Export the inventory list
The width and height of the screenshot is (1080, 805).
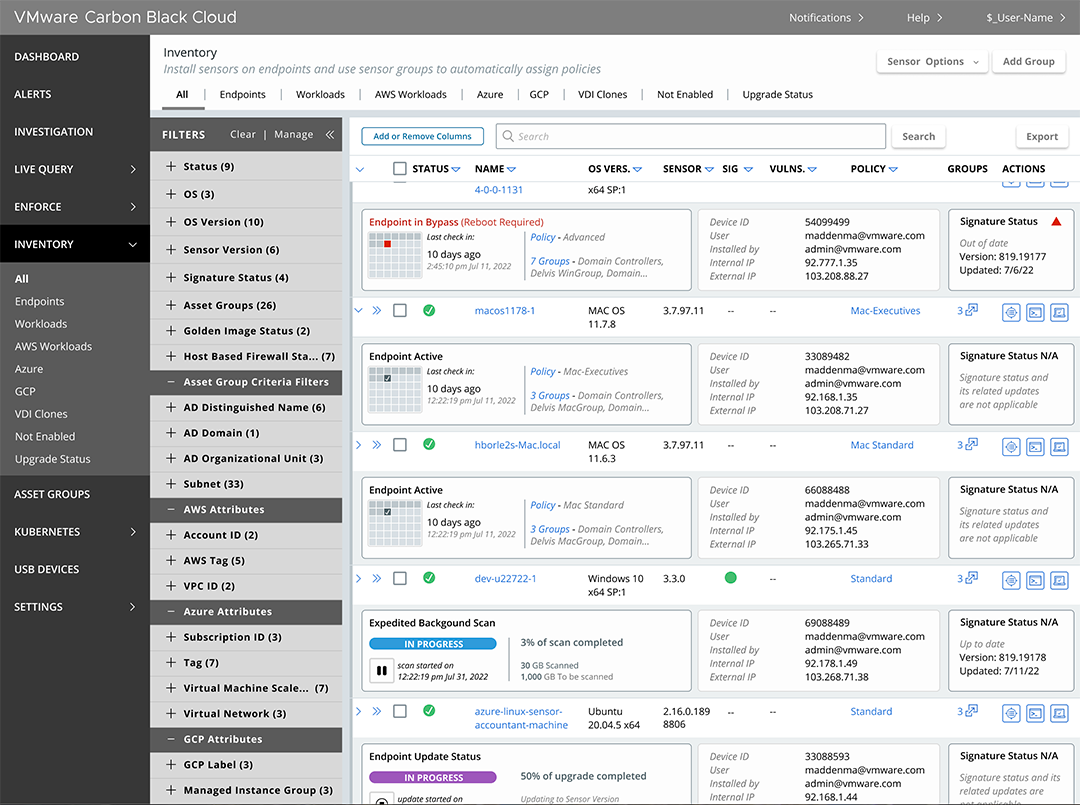coord(1041,136)
